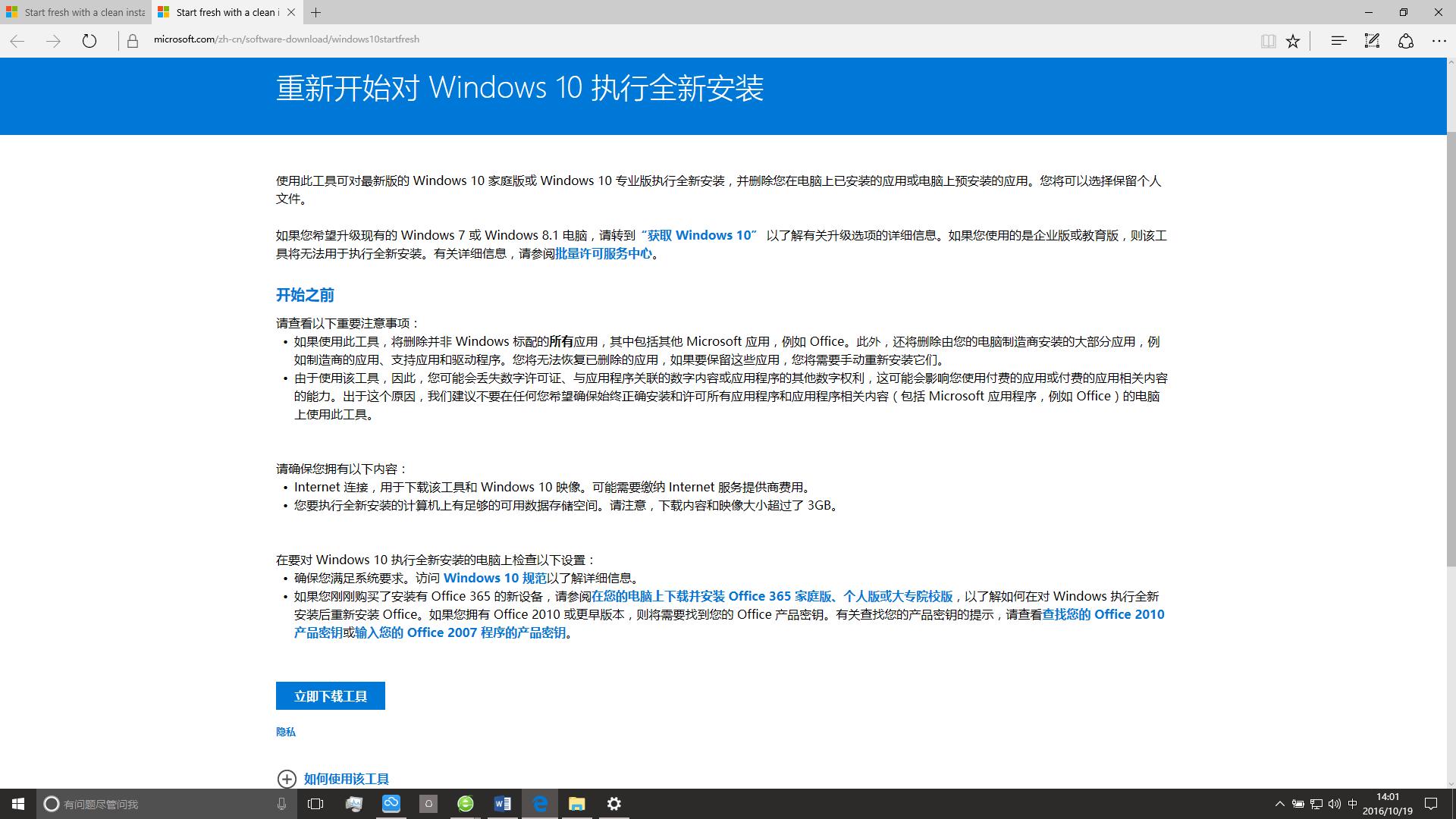1456x819 pixels.
Task: Start a Web Note on this page
Action: (x=1372, y=40)
